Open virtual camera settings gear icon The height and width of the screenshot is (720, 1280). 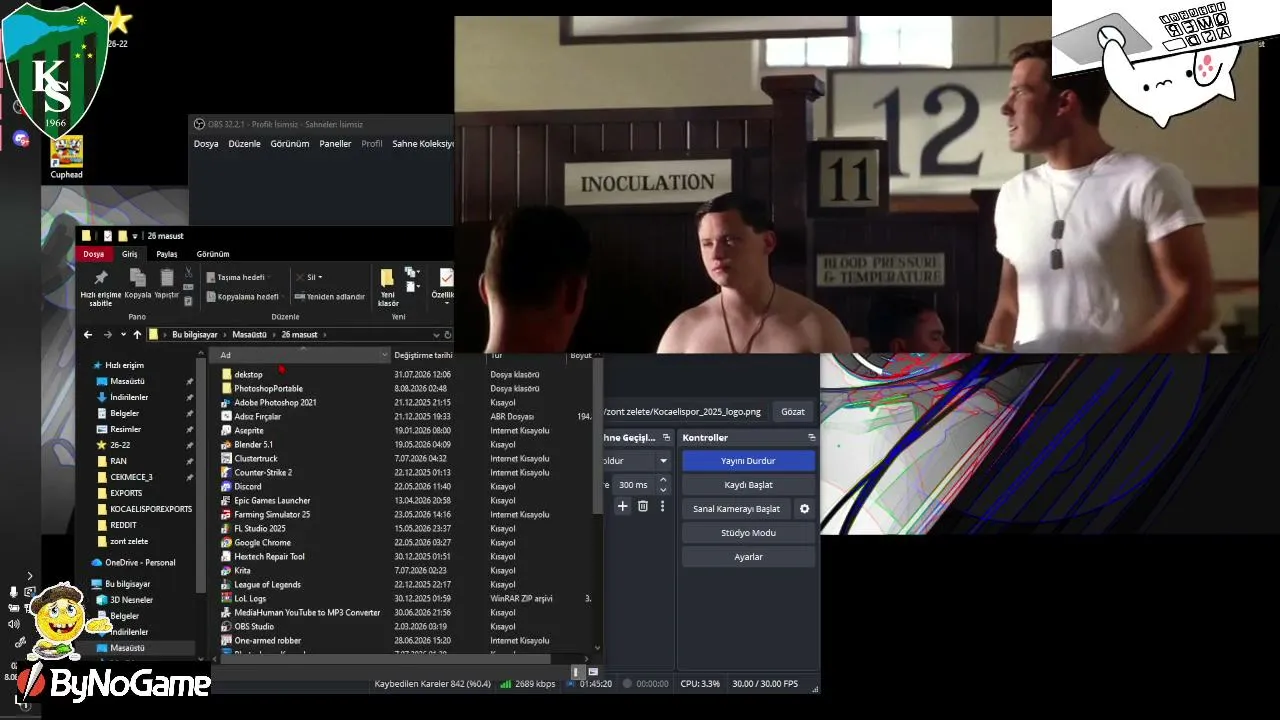coord(804,509)
